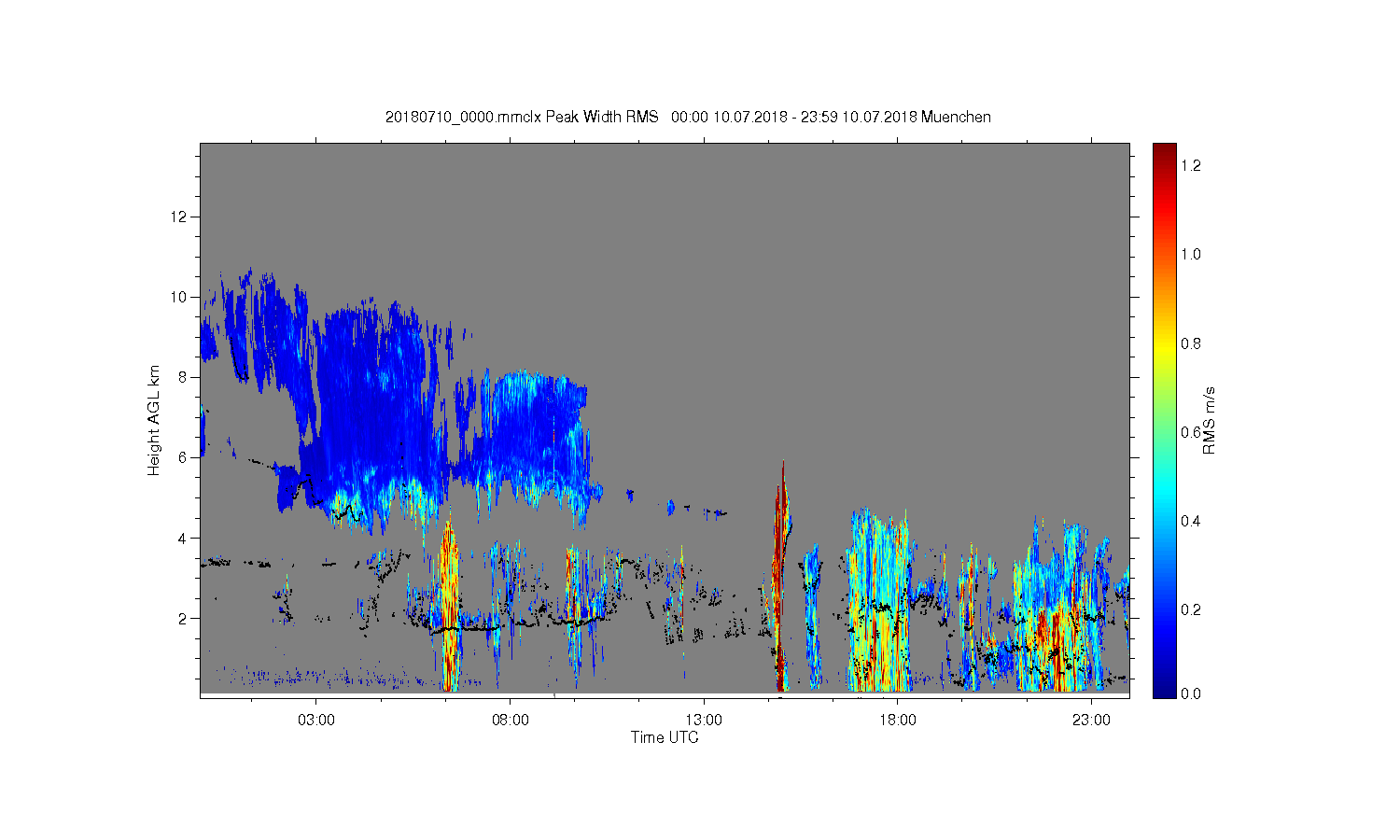Click the colorbar value label 0.8

click(1191, 343)
